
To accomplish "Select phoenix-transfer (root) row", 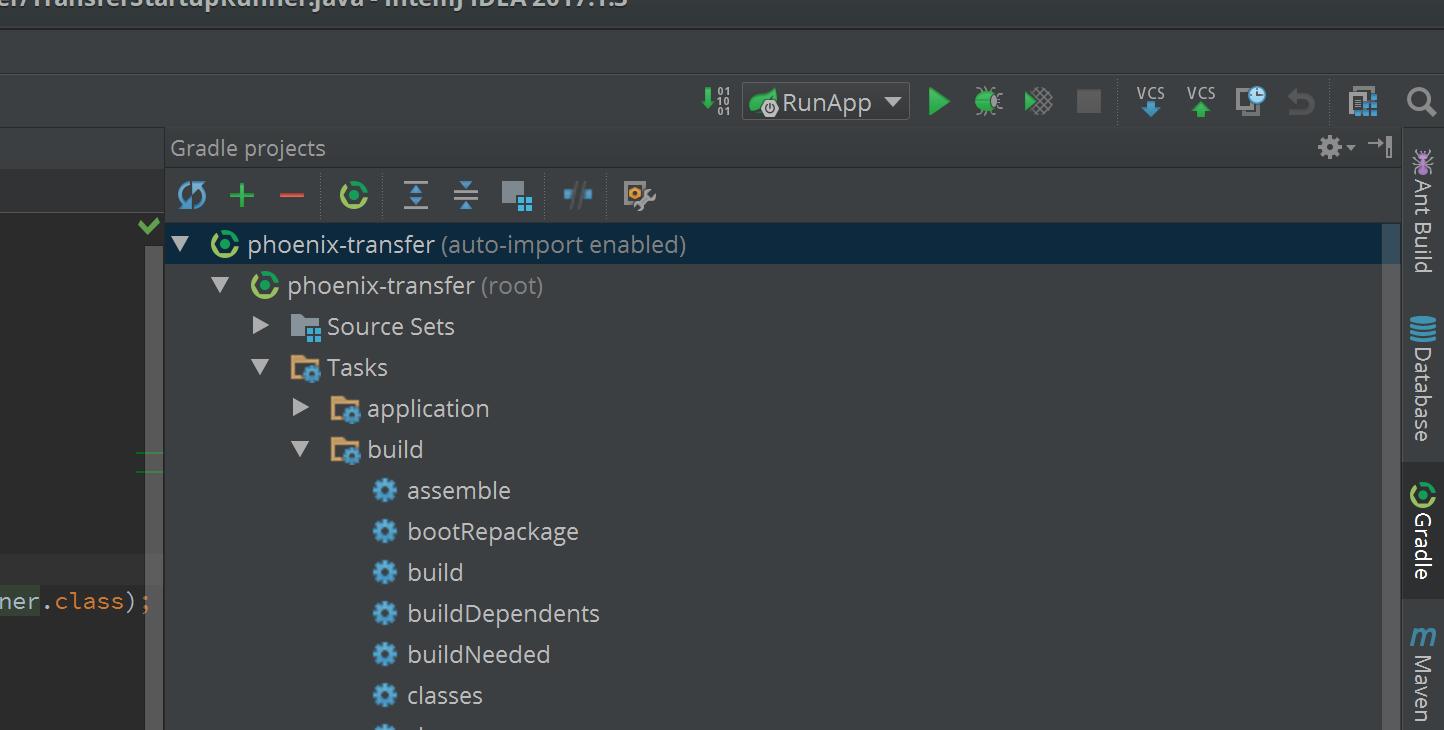I will click(x=774, y=285).
